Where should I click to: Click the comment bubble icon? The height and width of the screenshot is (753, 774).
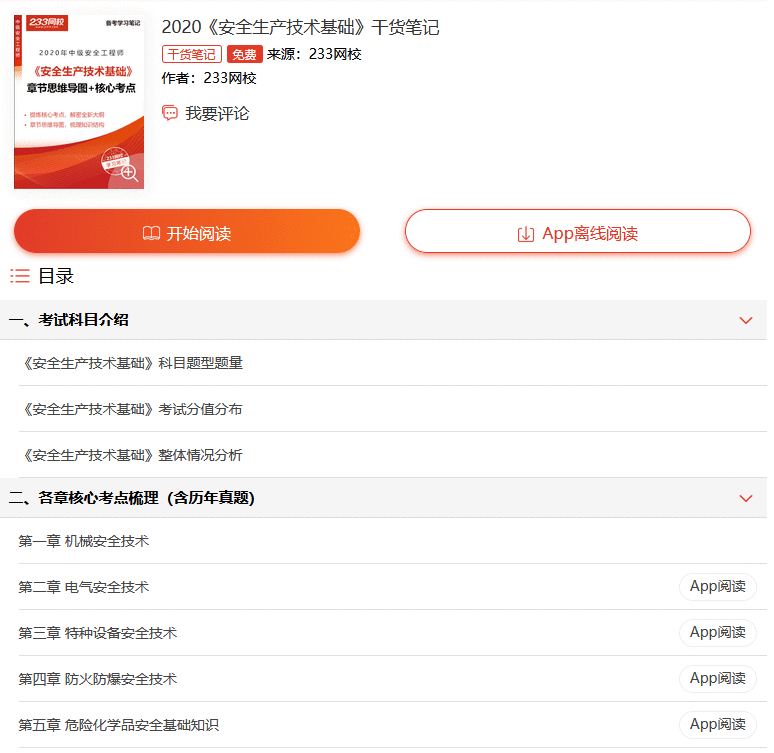(170, 114)
